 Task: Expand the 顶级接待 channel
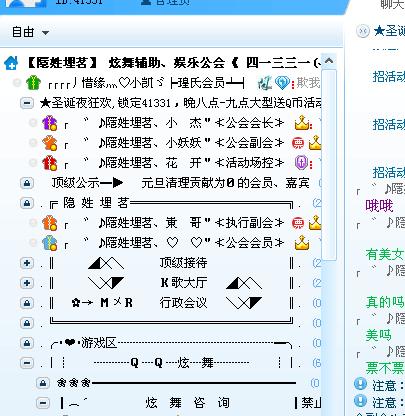coord(27,263)
